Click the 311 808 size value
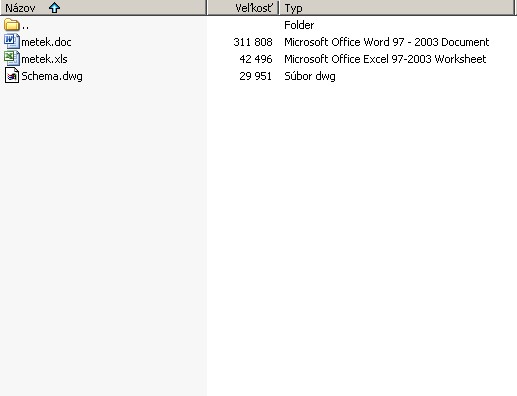This screenshot has height=396, width=517. click(253, 42)
